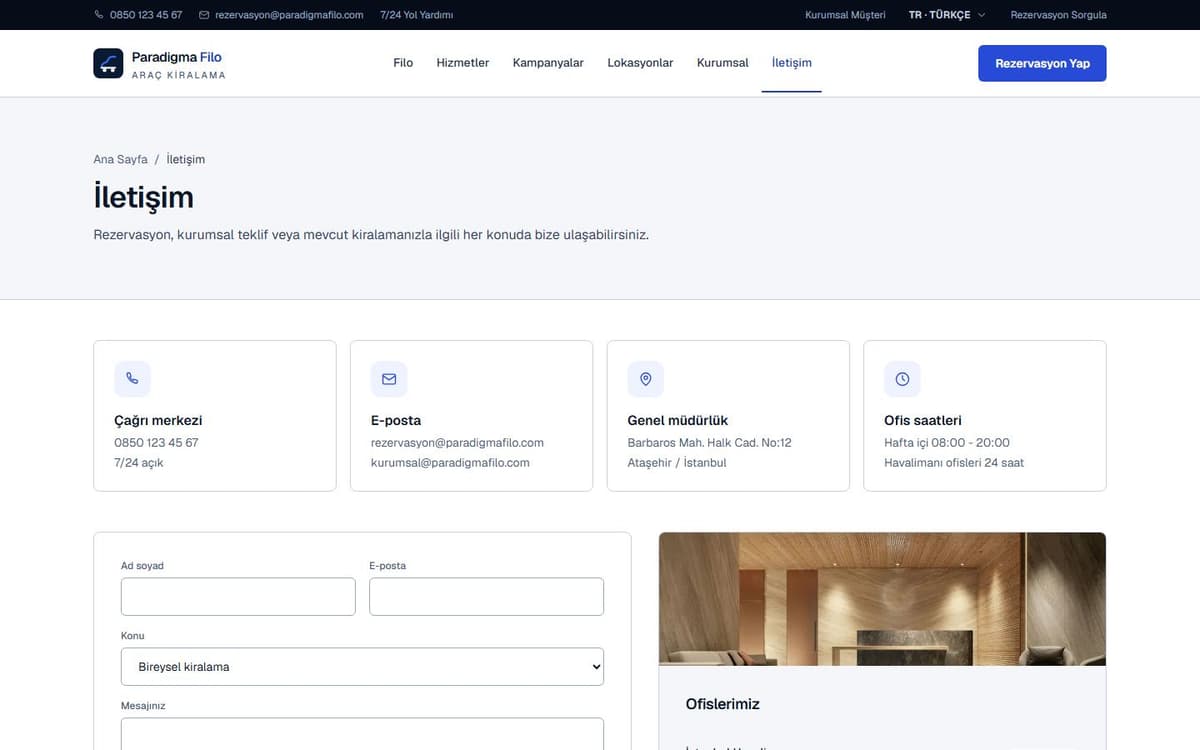
Task: Click the Paradigma Filo brand name
Action: 177,57
